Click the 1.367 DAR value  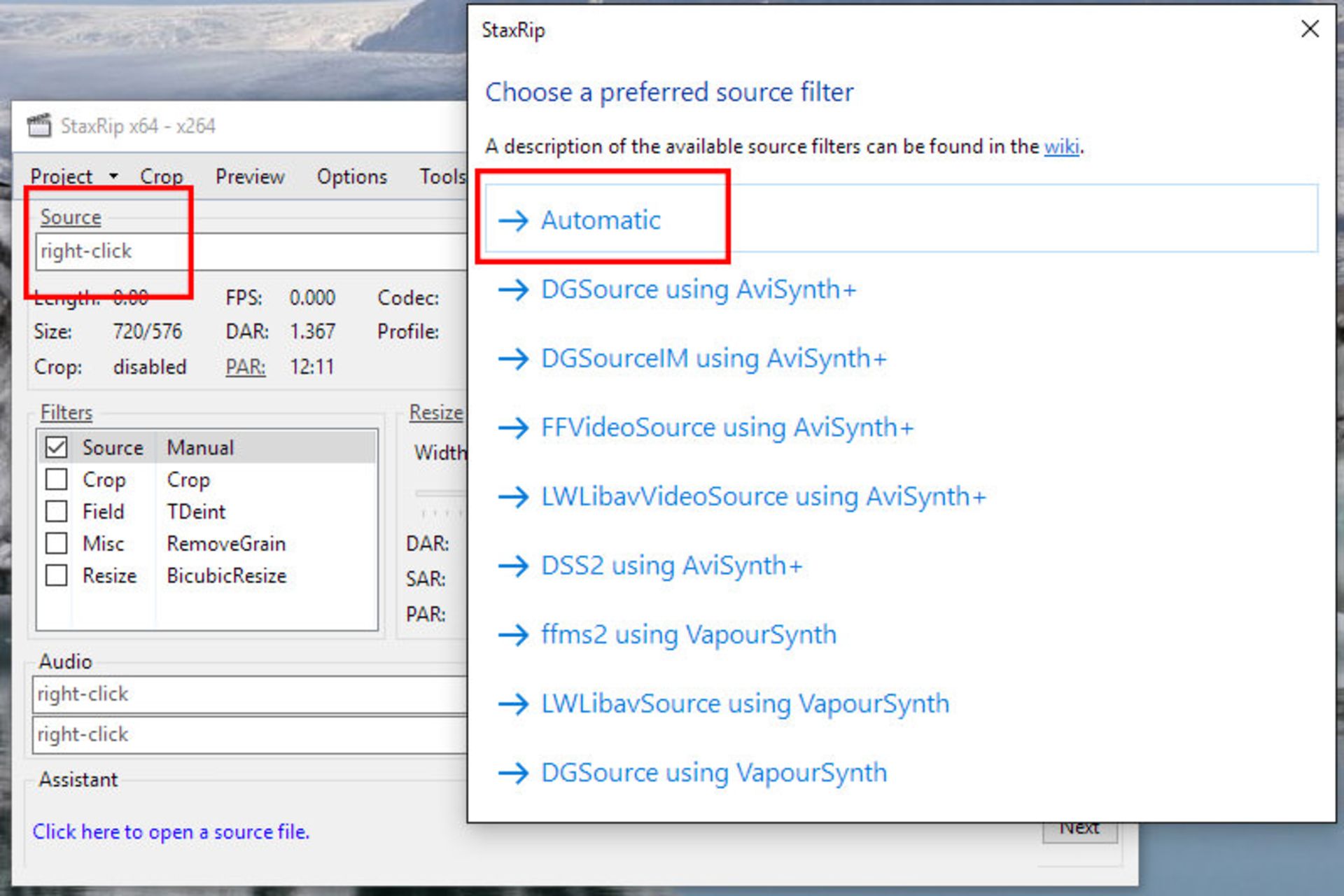click(x=312, y=331)
